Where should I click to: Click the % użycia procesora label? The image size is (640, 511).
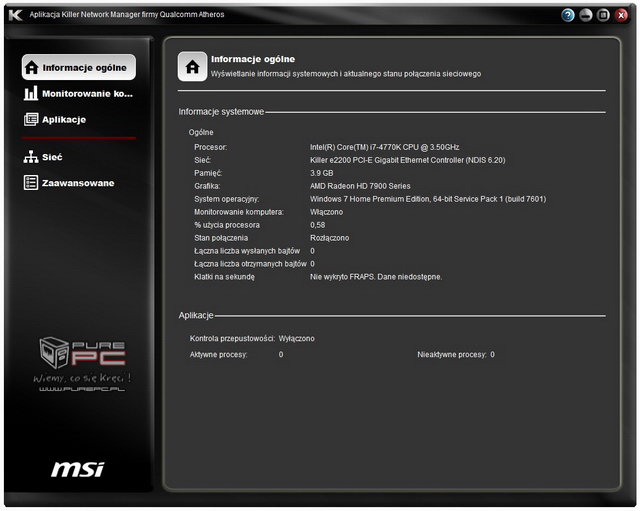[227, 225]
